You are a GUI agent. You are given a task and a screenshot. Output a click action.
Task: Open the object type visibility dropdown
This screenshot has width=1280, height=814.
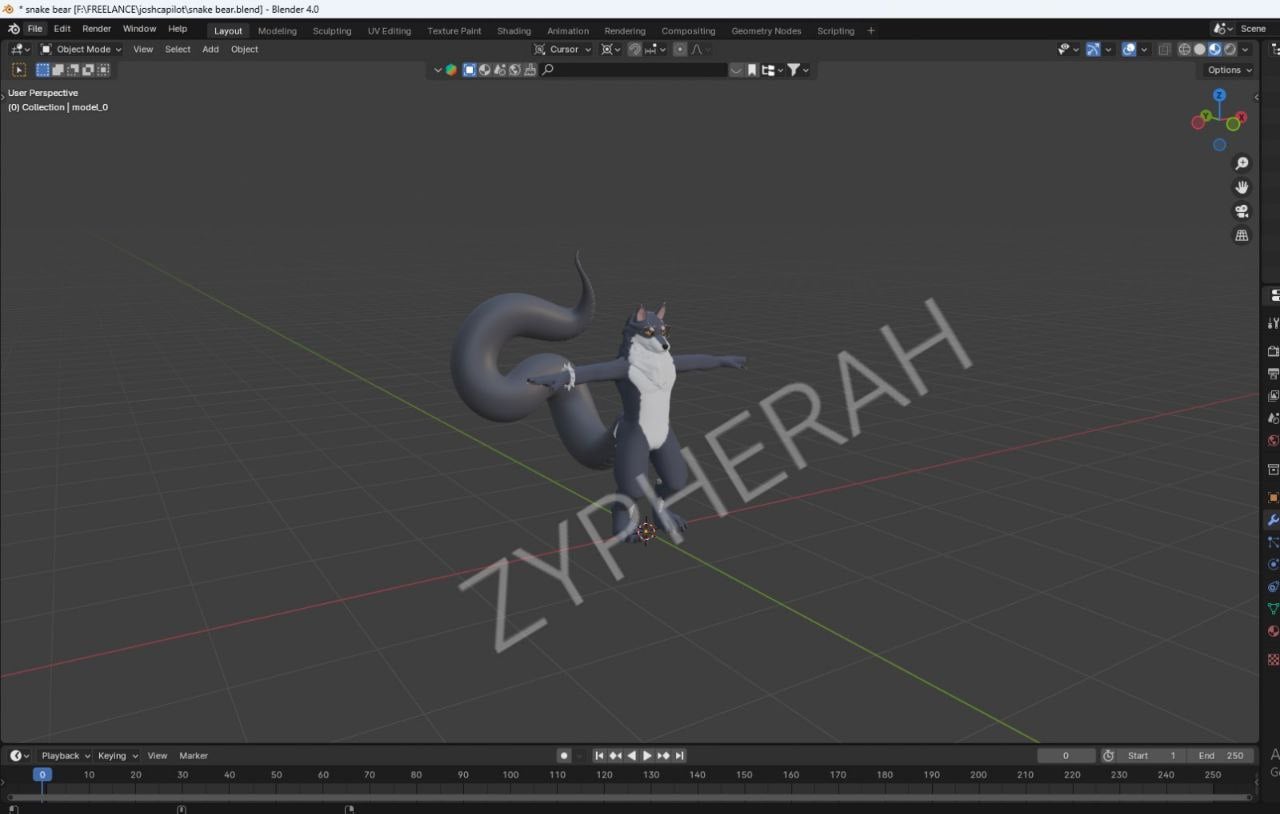[x=1068, y=49]
